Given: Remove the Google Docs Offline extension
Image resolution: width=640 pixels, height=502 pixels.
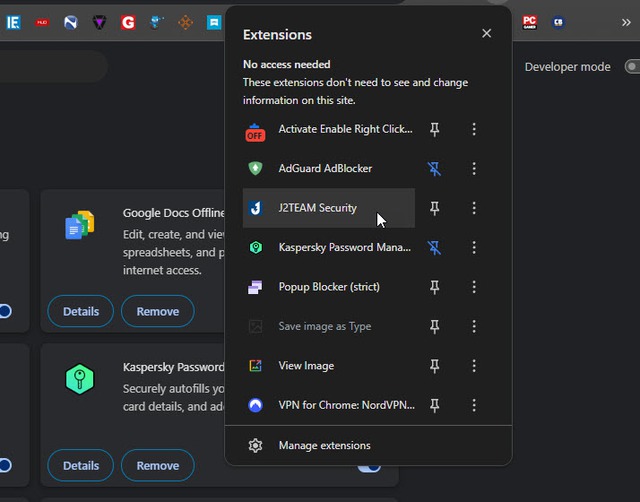Looking at the screenshot, I should pyautogui.click(x=157, y=311).
